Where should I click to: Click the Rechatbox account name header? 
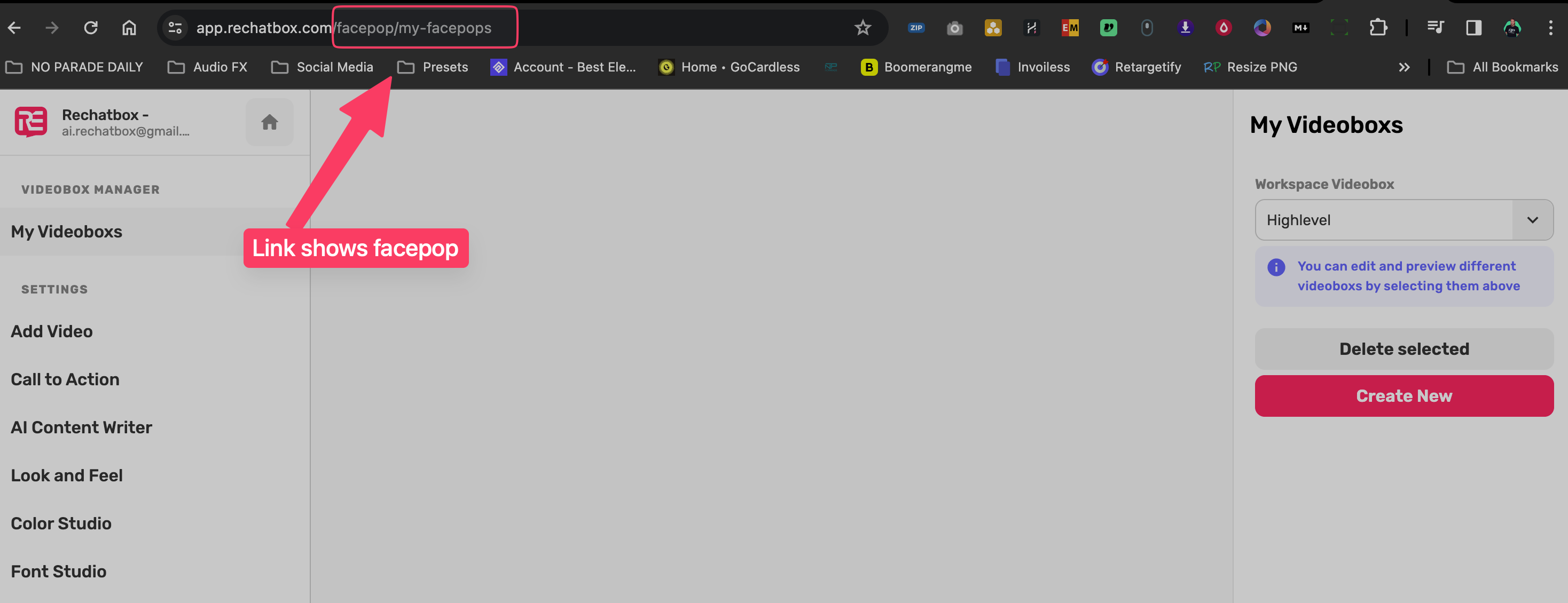click(105, 114)
